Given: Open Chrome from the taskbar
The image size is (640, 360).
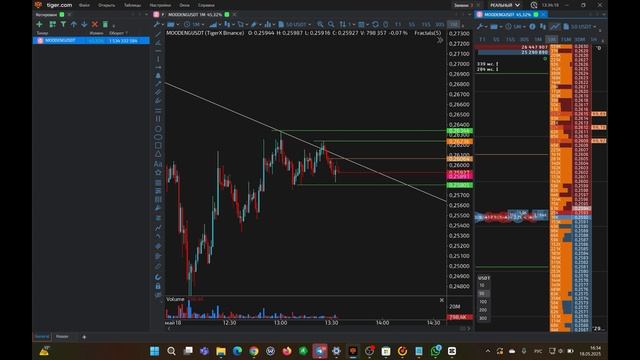Looking at the screenshot, I should 254,351.
